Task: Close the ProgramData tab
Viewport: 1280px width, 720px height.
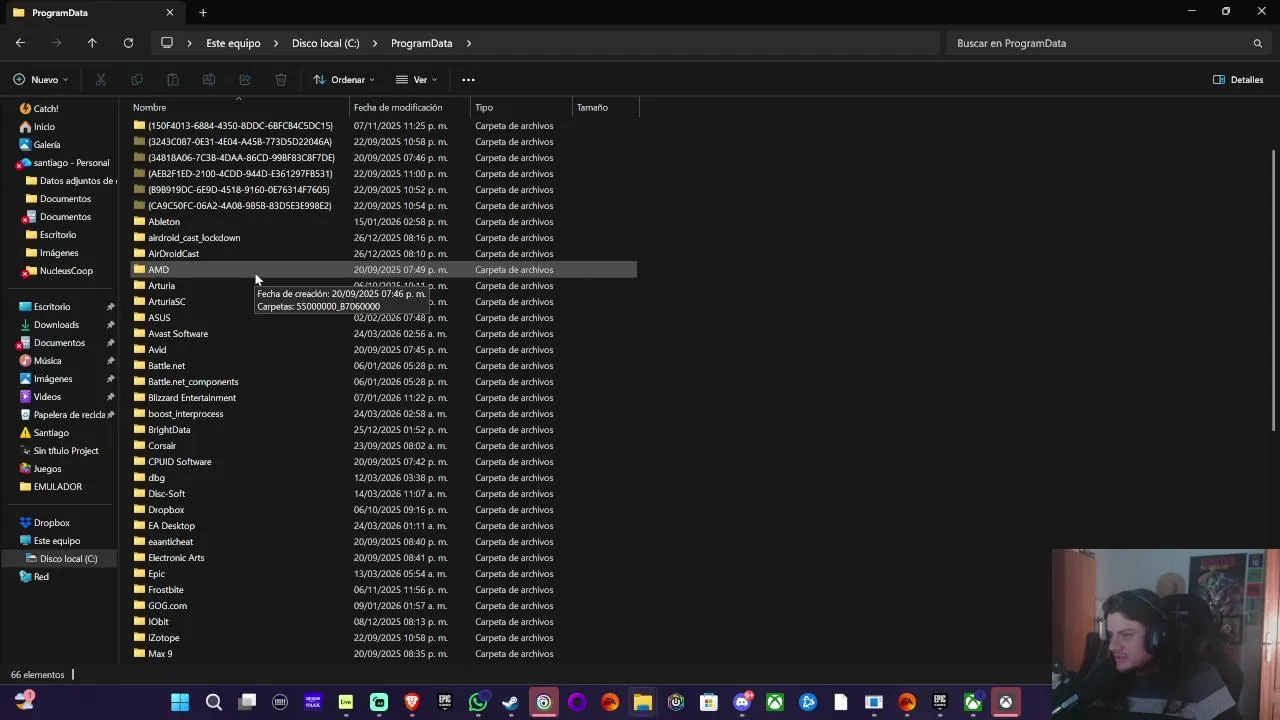Action: (170, 12)
